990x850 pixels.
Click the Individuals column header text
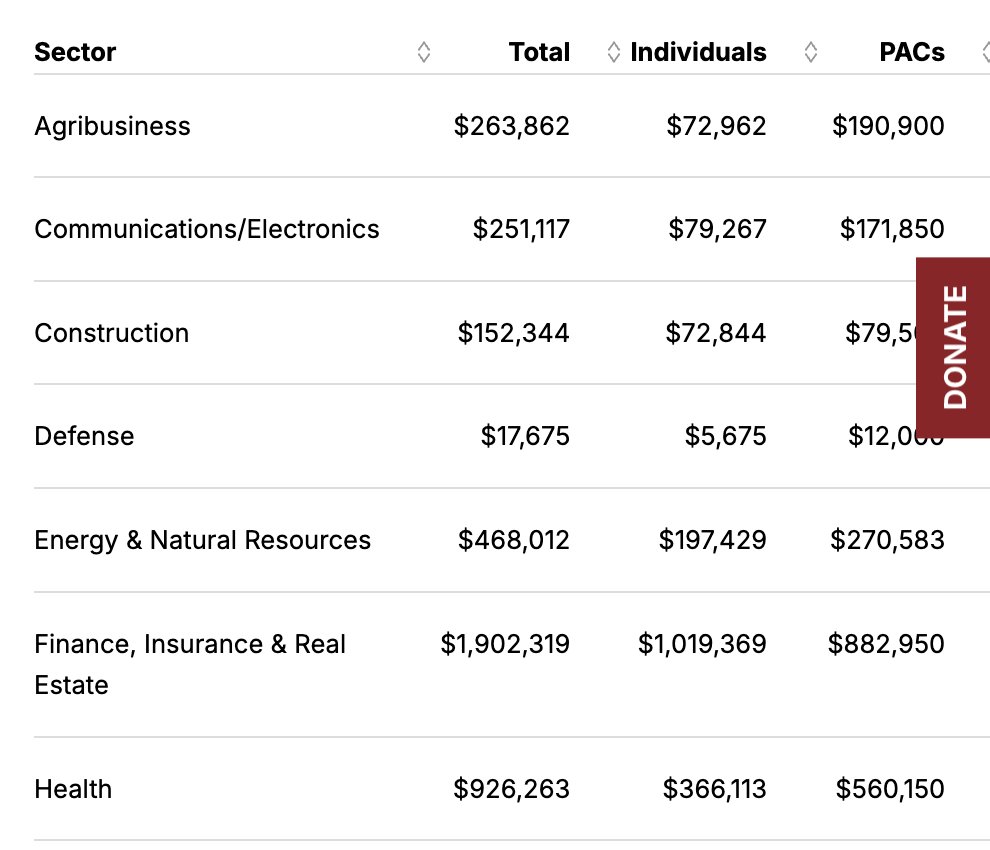tap(699, 53)
